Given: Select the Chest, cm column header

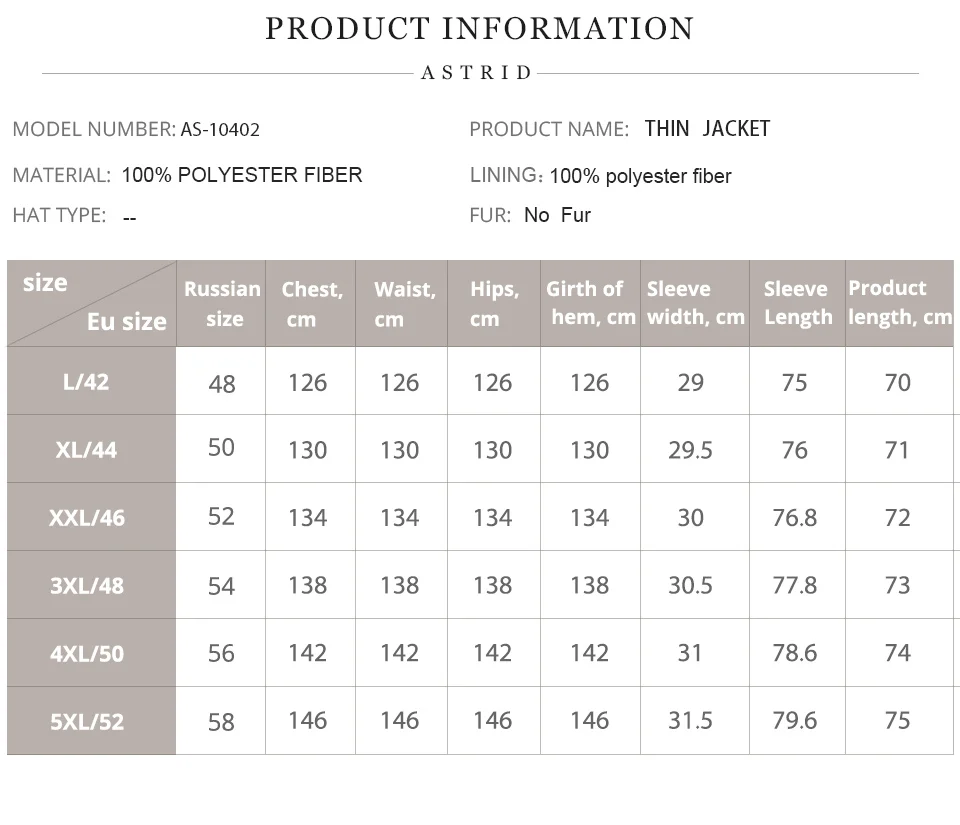Looking at the screenshot, I should pos(310,303).
